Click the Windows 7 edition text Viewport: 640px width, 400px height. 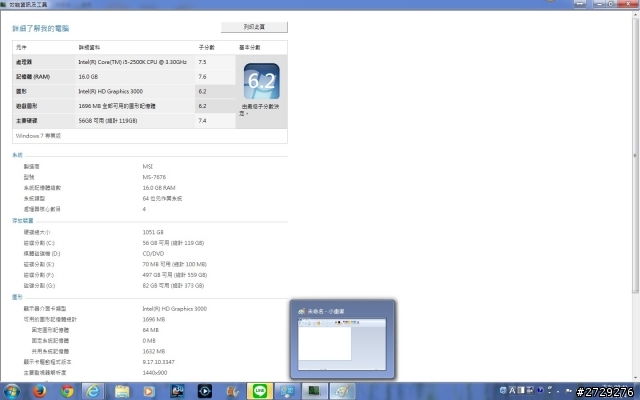38,136
